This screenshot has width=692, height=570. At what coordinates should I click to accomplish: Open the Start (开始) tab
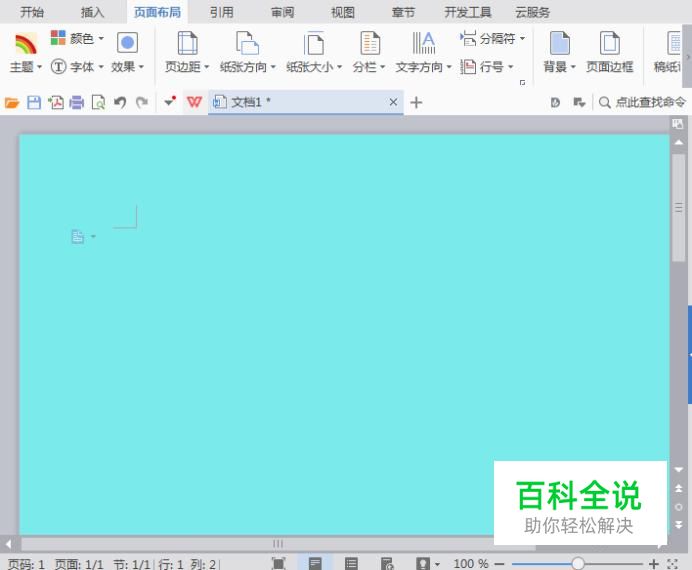pos(32,12)
